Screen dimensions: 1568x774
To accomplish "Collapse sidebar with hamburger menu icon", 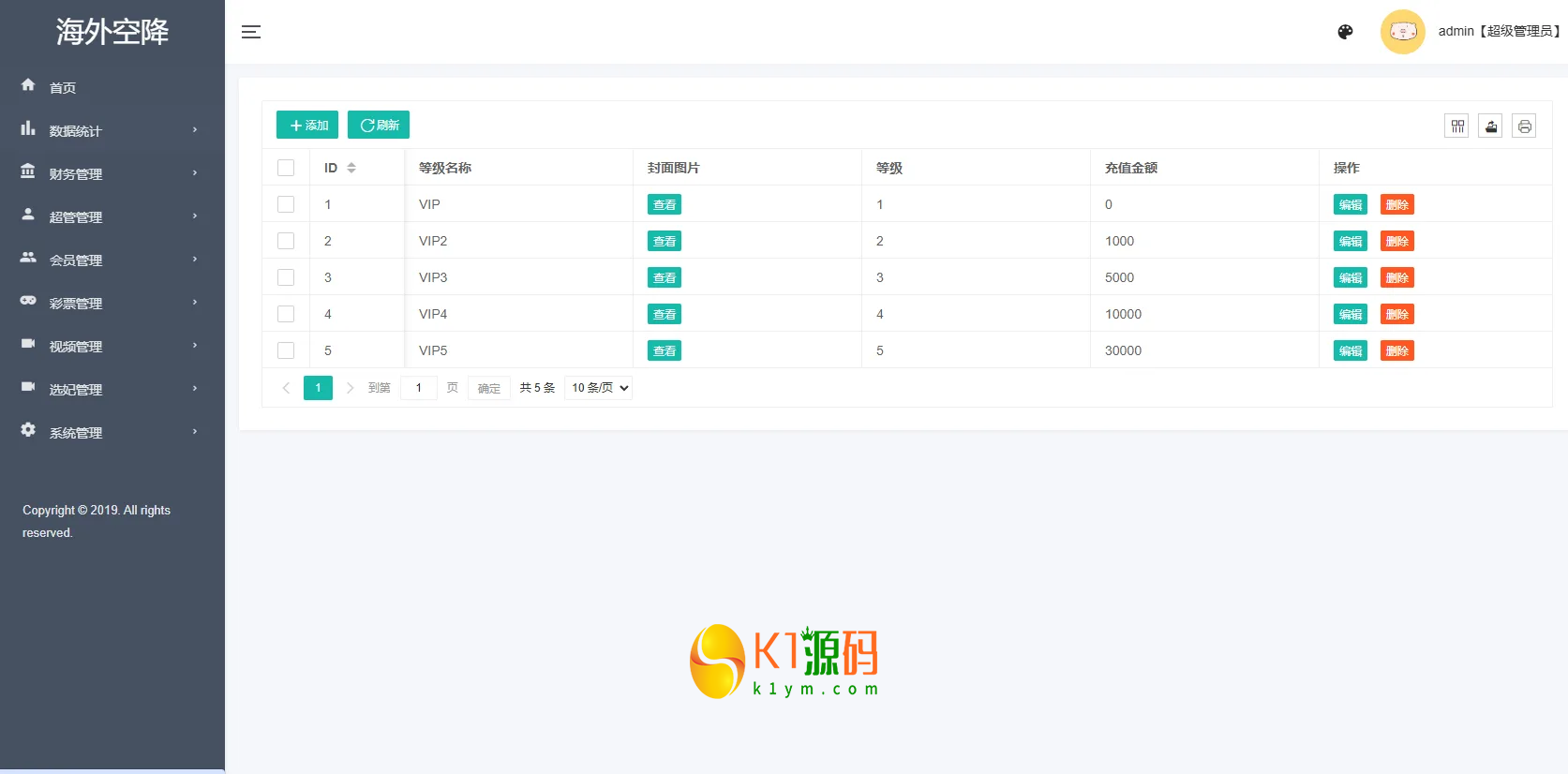I will (x=251, y=32).
